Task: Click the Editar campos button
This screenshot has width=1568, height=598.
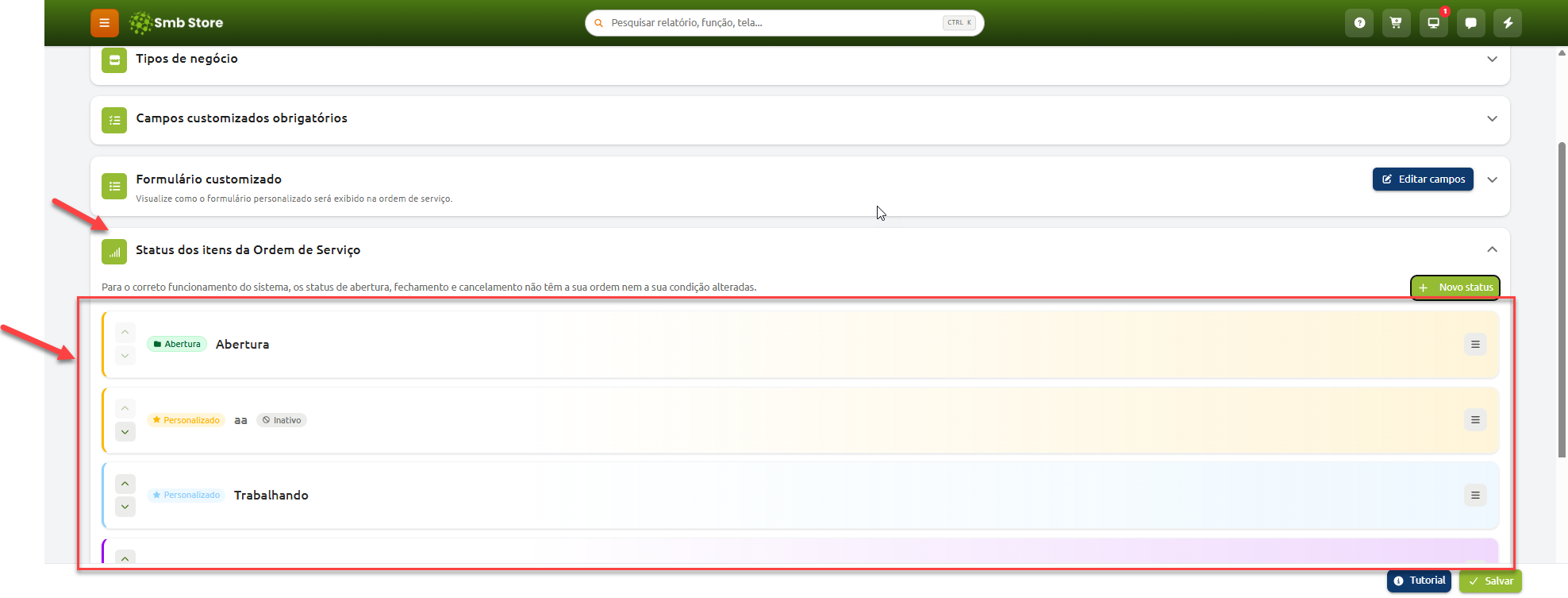Action: pyautogui.click(x=1423, y=179)
